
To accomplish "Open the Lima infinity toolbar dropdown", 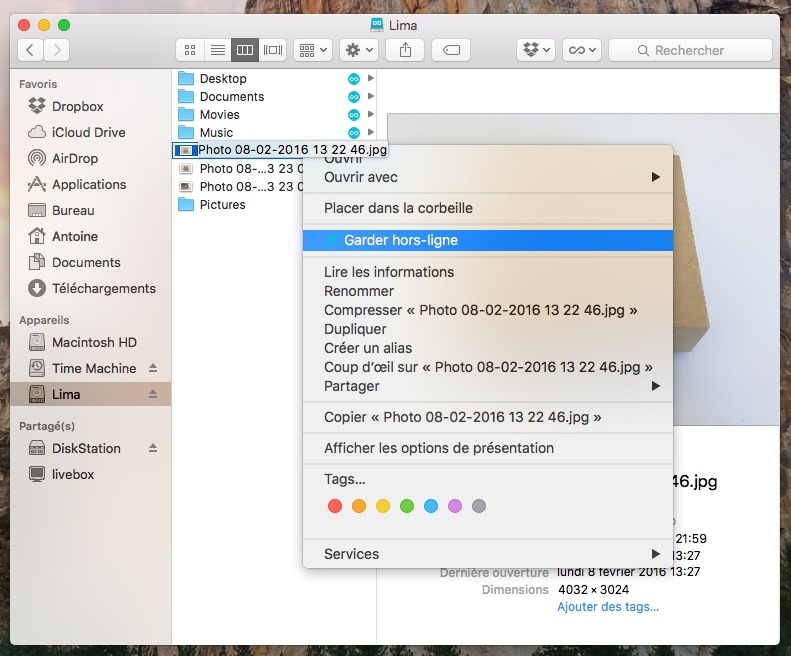I will click(x=582, y=50).
